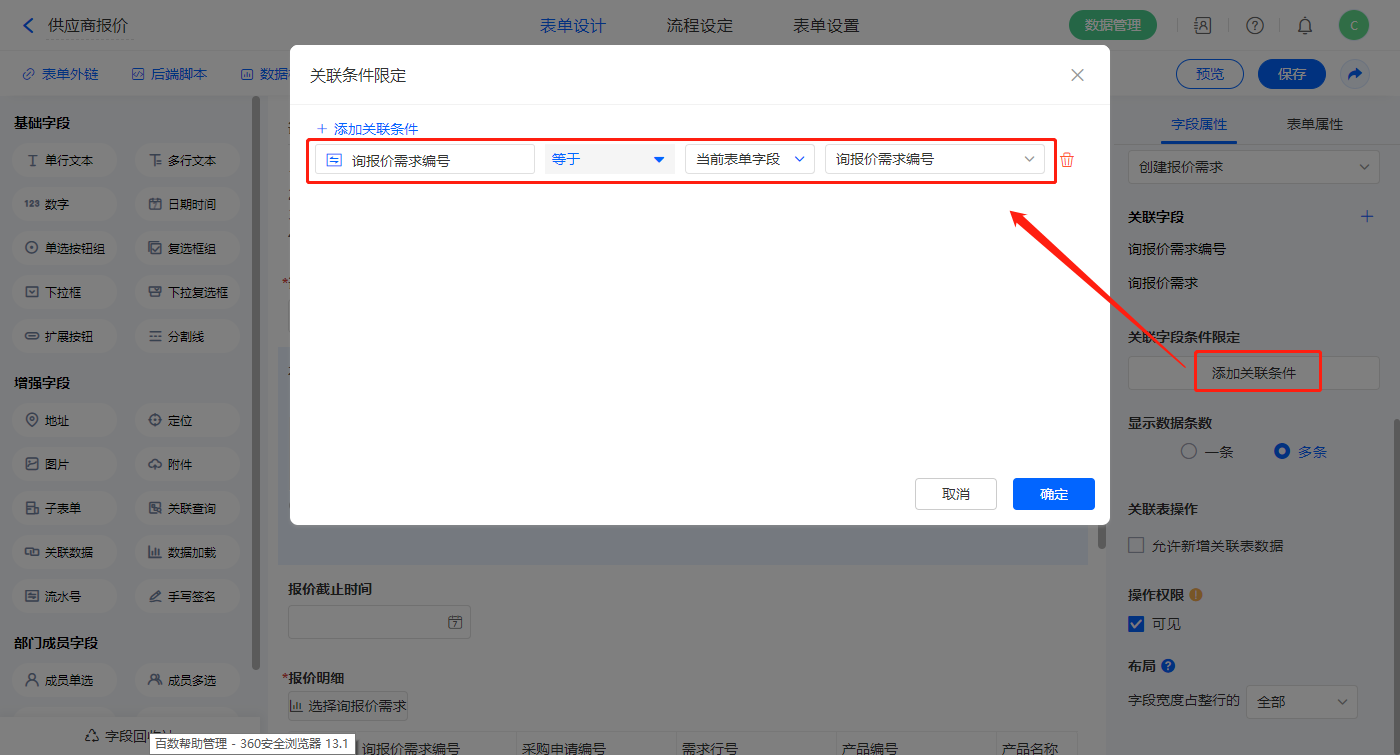Enable 允许新增关联表数据 checkbox

[1136, 545]
